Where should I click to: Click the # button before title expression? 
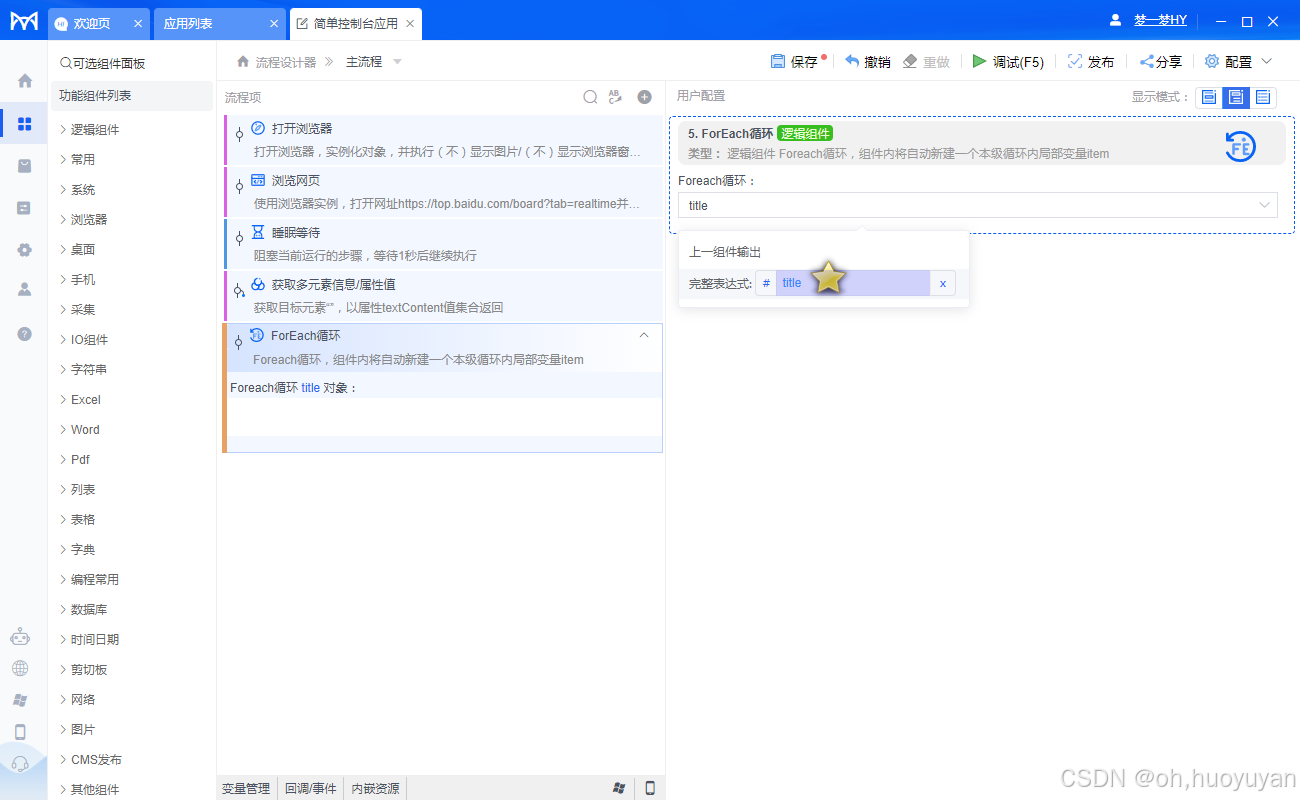click(766, 283)
